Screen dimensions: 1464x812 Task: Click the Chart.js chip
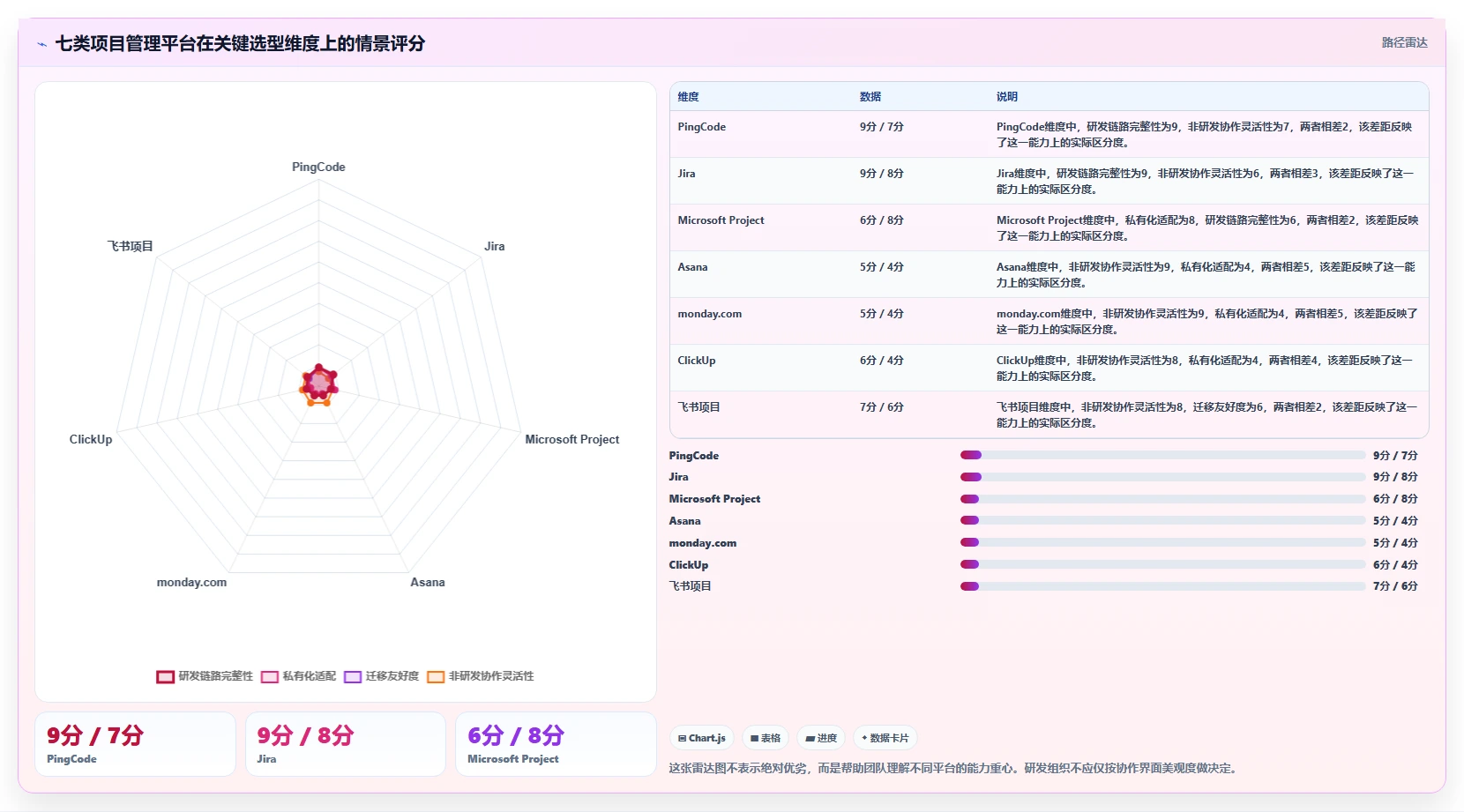click(702, 738)
